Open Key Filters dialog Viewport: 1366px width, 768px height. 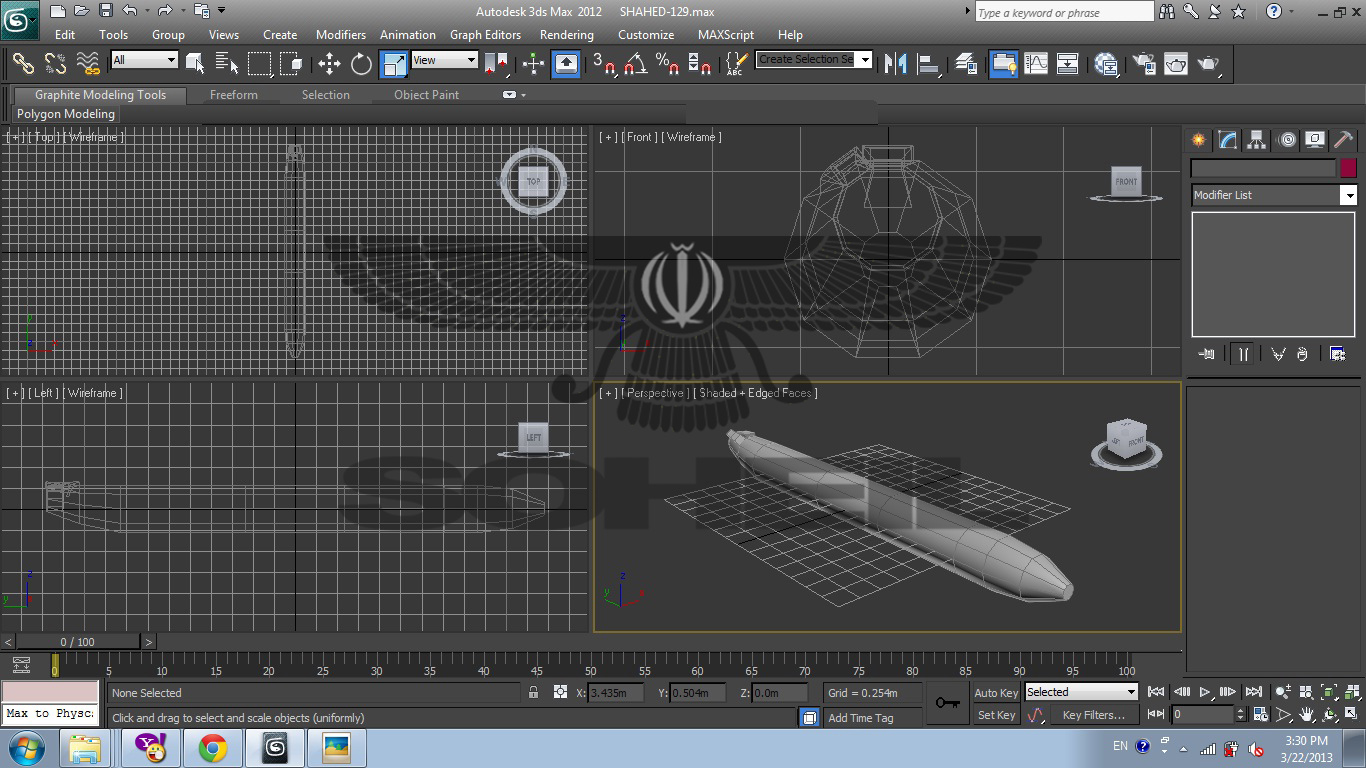[x=1093, y=715]
